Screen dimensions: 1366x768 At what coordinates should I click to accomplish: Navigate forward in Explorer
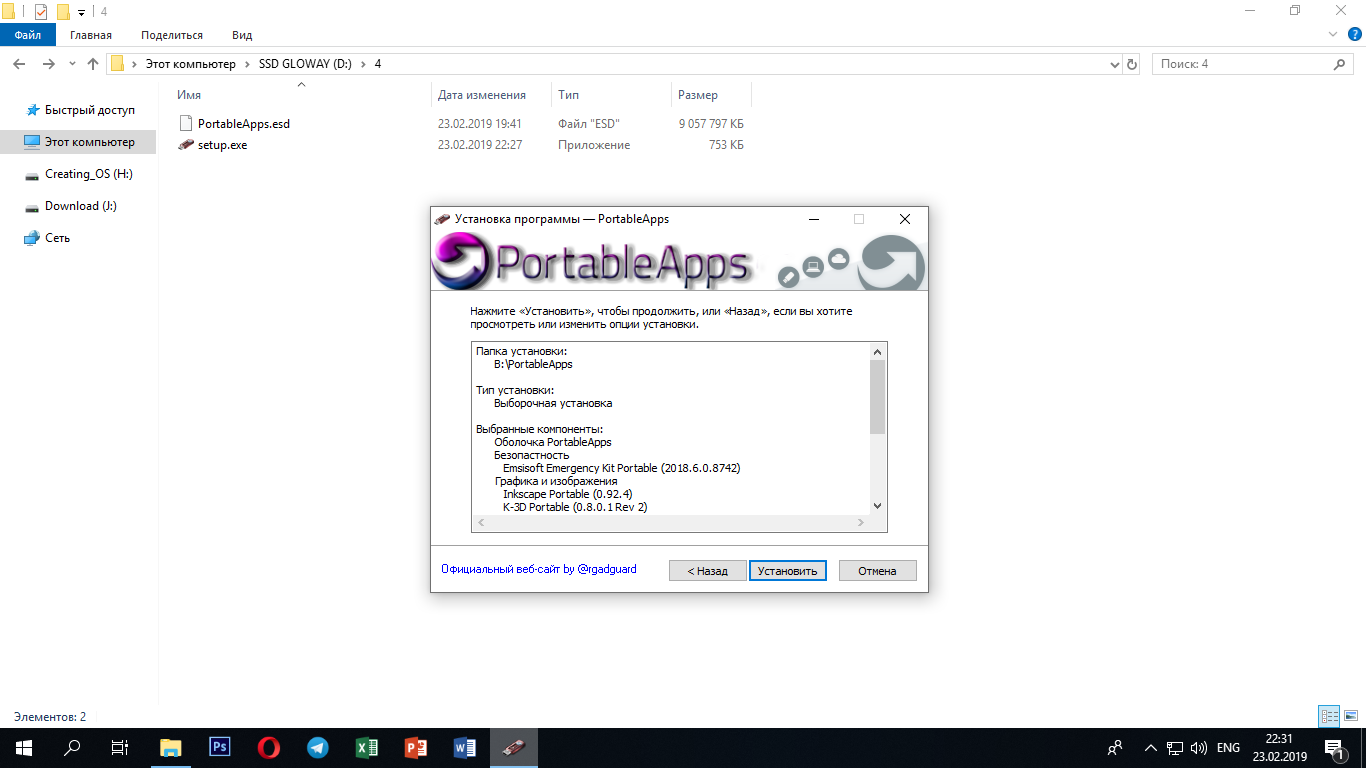[49, 64]
